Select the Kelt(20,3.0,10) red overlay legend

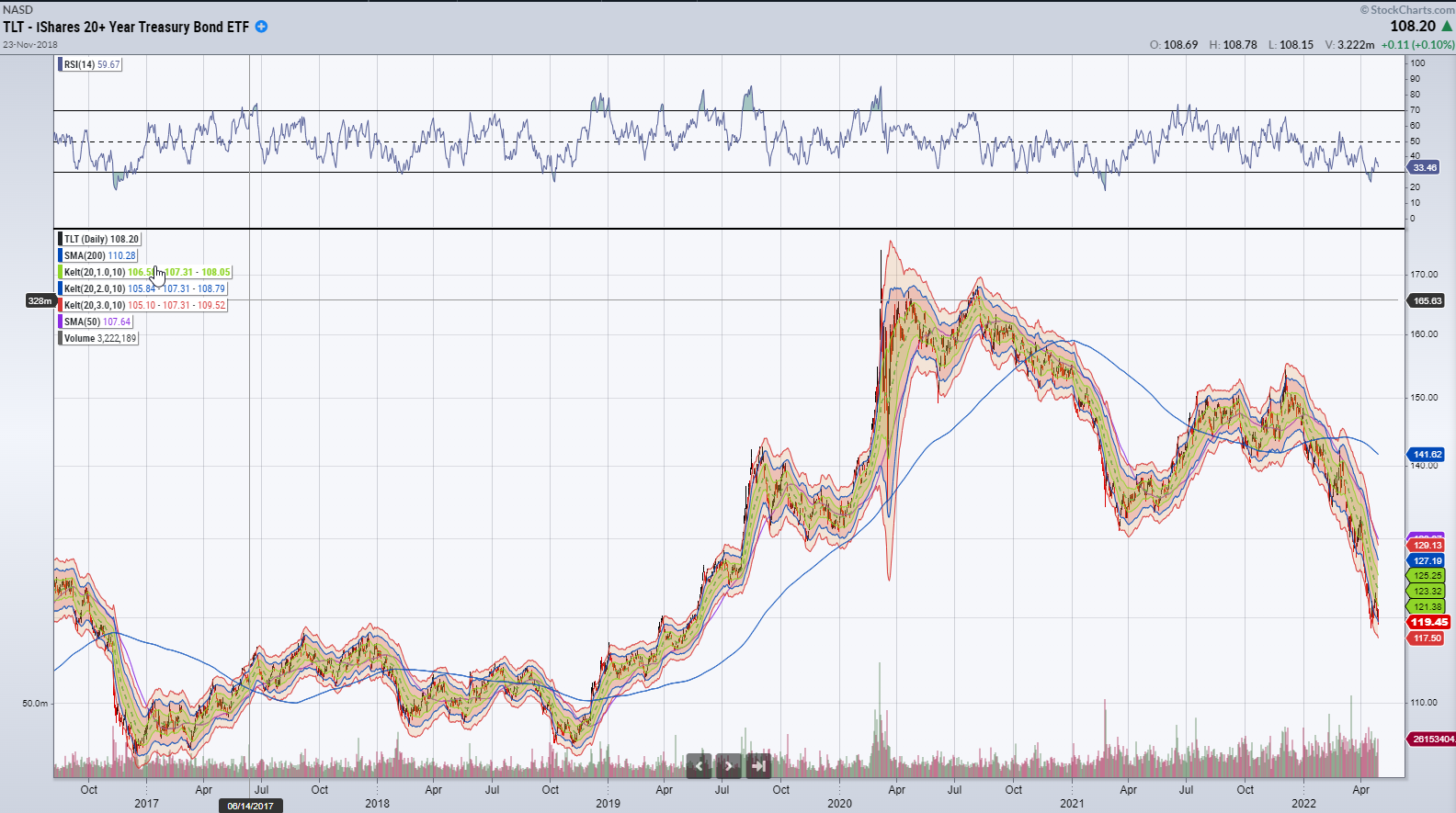[x=142, y=305]
